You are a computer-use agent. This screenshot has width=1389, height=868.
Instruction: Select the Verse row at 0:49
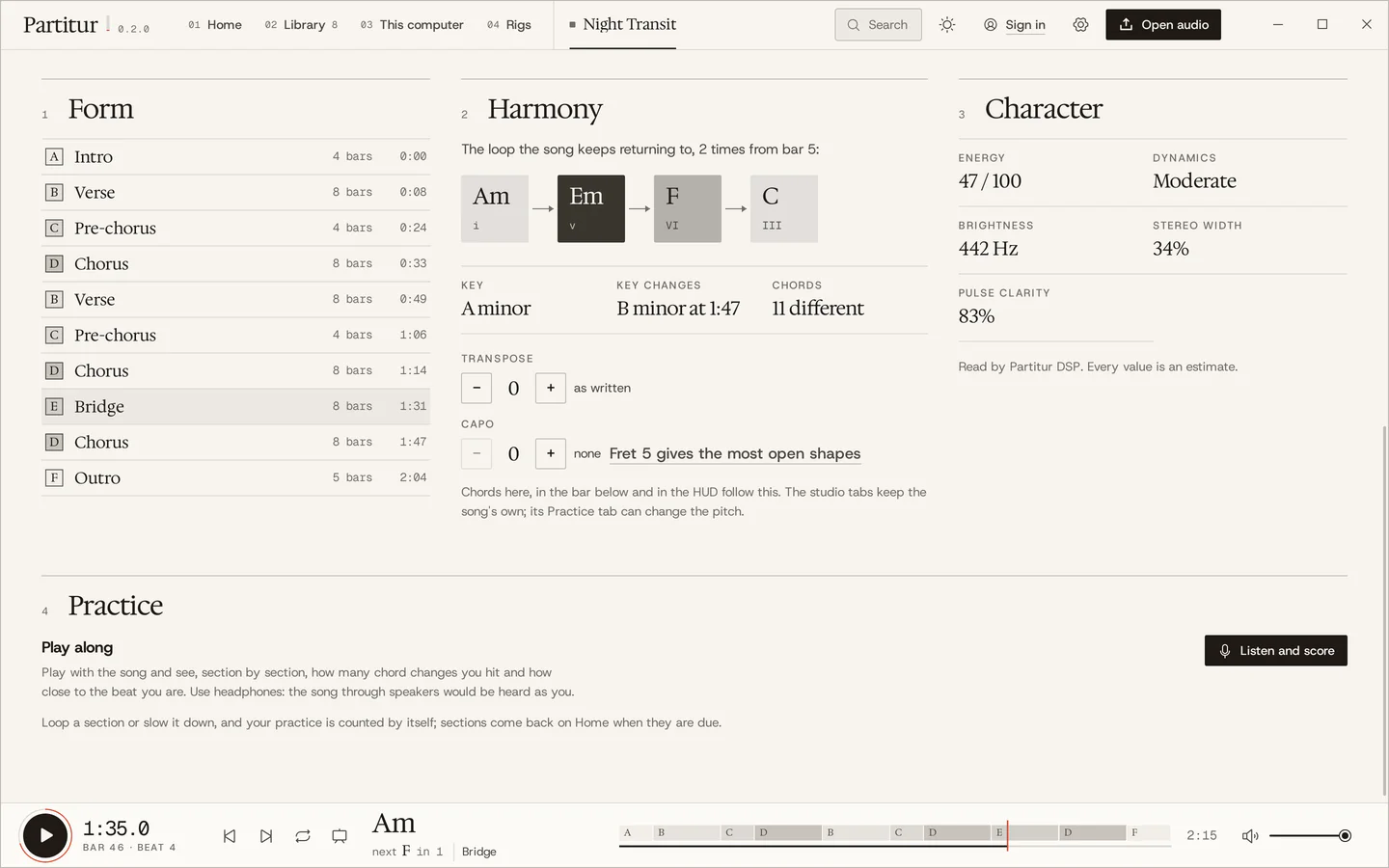click(235, 299)
